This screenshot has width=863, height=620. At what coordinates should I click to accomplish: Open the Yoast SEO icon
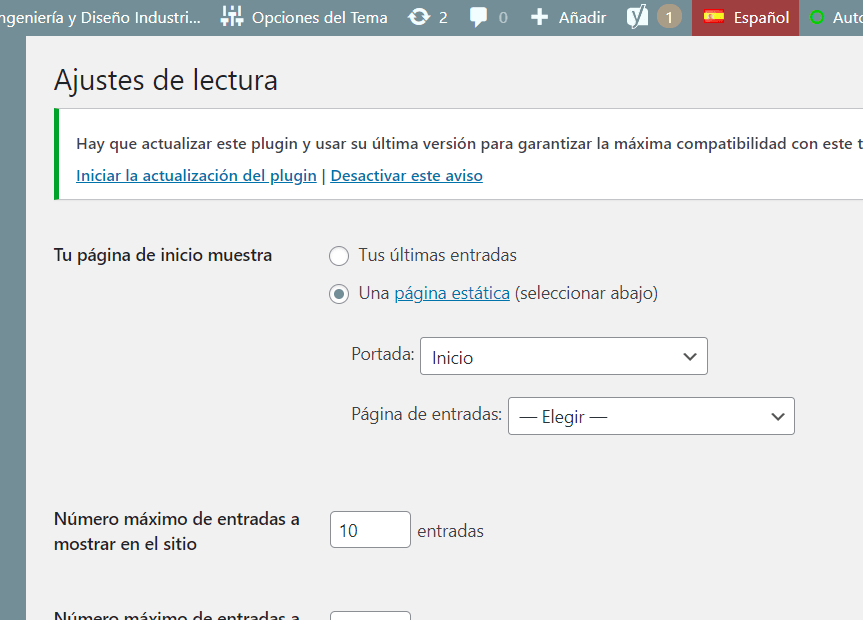[x=637, y=18]
